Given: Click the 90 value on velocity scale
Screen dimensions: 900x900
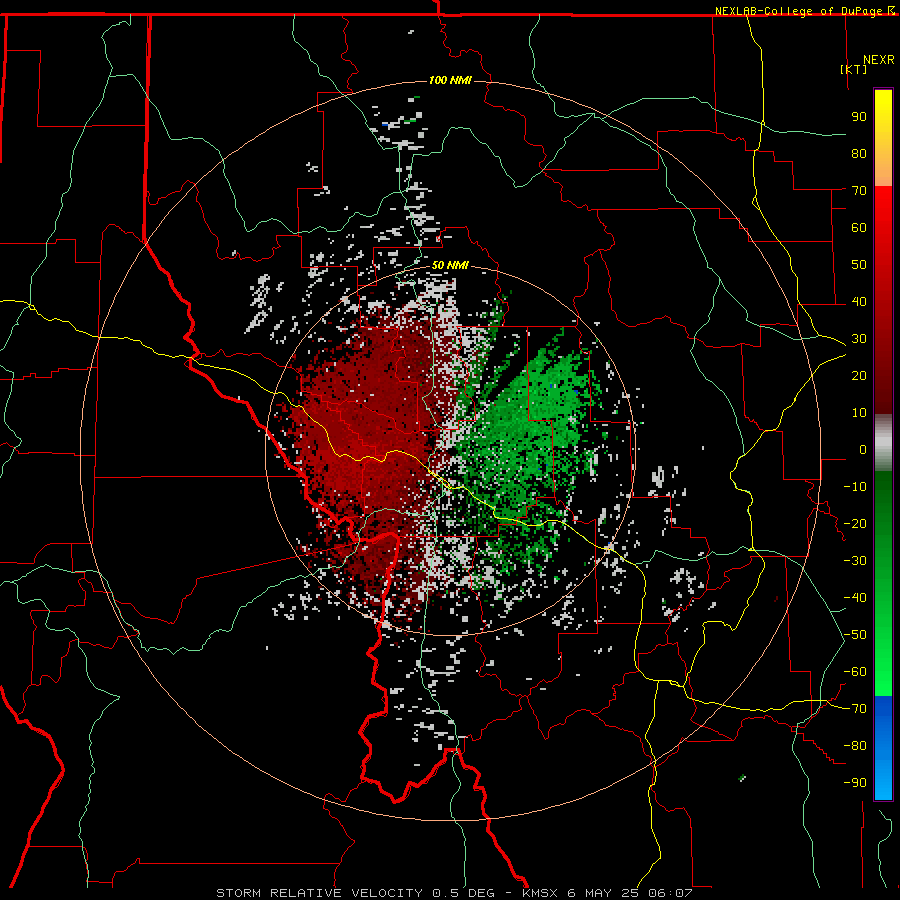Looking at the screenshot, I should pyautogui.click(x=859, y=117).
